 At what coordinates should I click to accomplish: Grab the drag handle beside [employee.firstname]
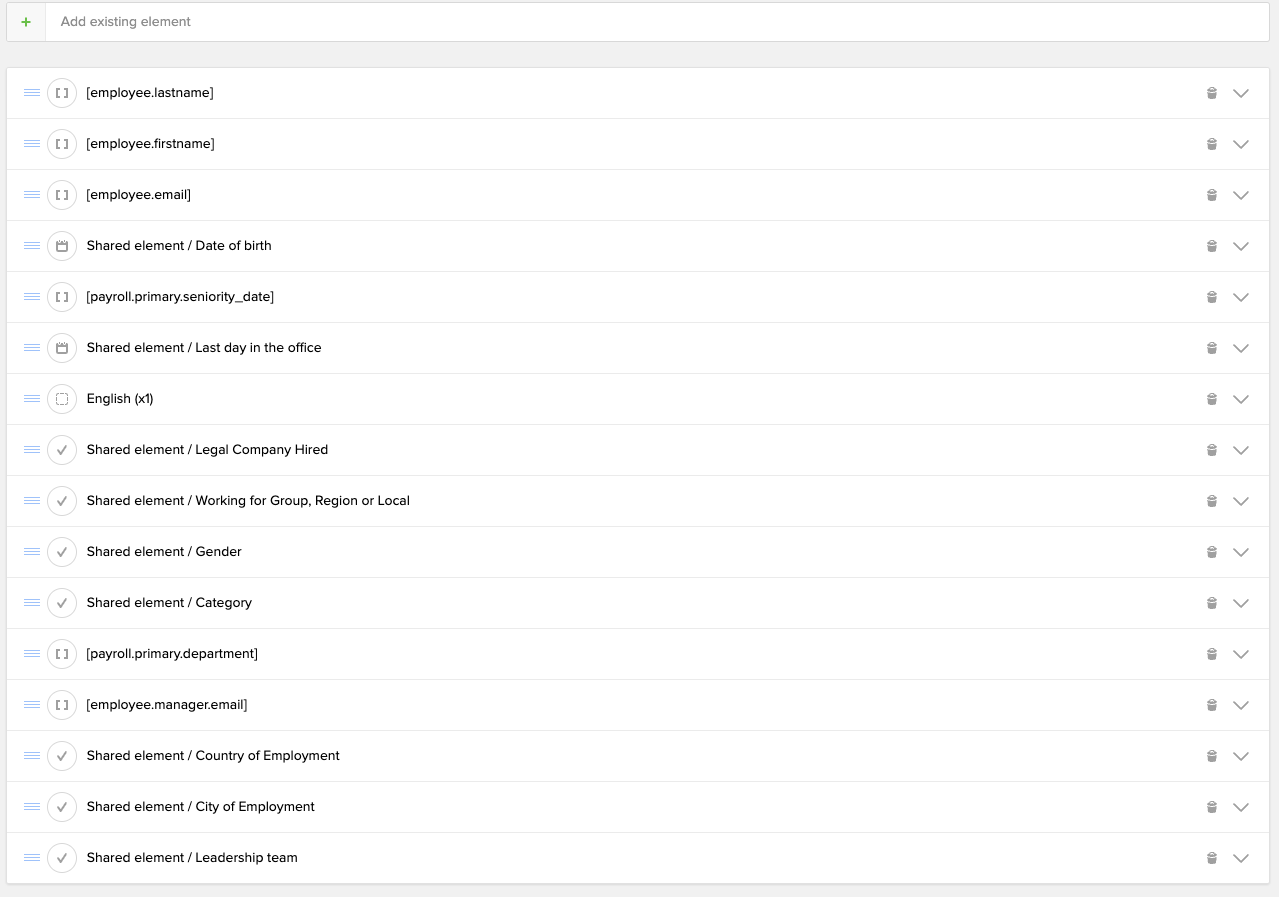31,143
